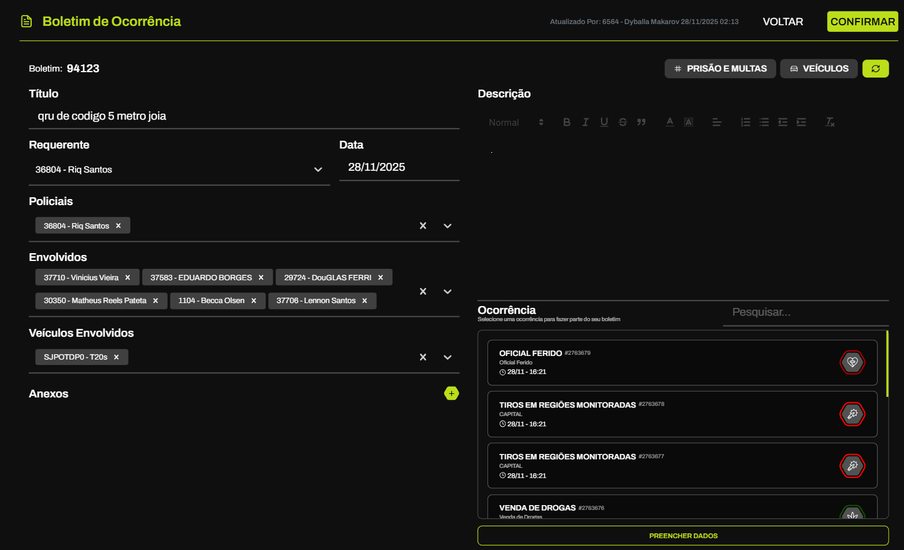
Task: Open the text background color picker
Action: click(688, 122)
